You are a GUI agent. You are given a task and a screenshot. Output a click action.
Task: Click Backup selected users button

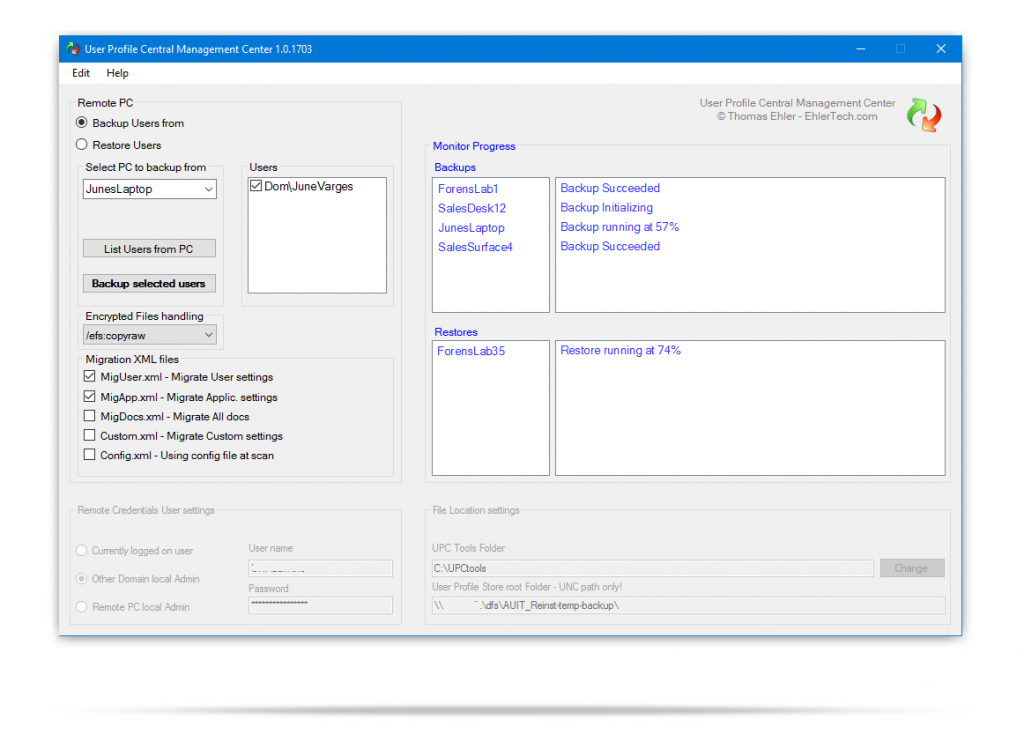149,284
